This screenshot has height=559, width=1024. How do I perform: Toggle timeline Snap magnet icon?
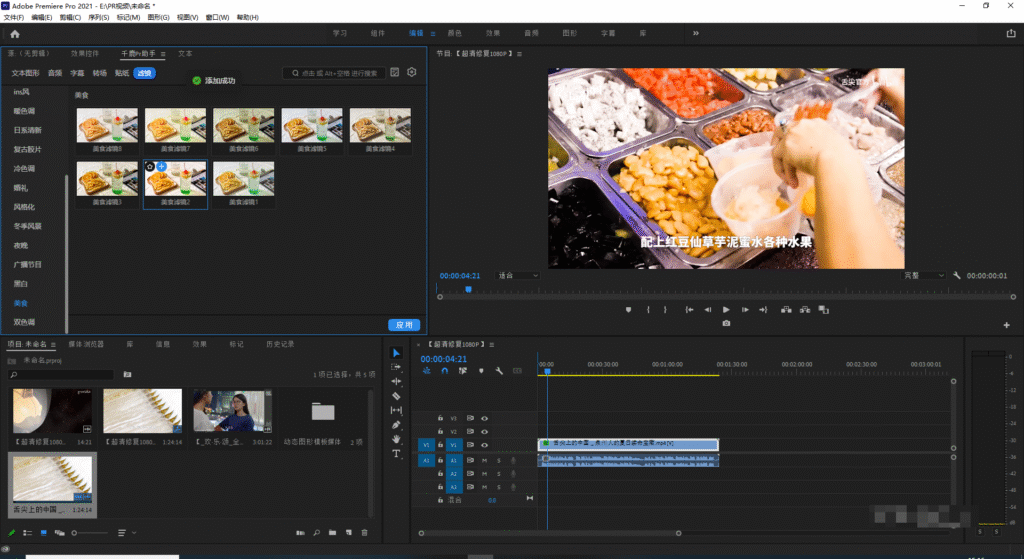click(x=444, y=370)
